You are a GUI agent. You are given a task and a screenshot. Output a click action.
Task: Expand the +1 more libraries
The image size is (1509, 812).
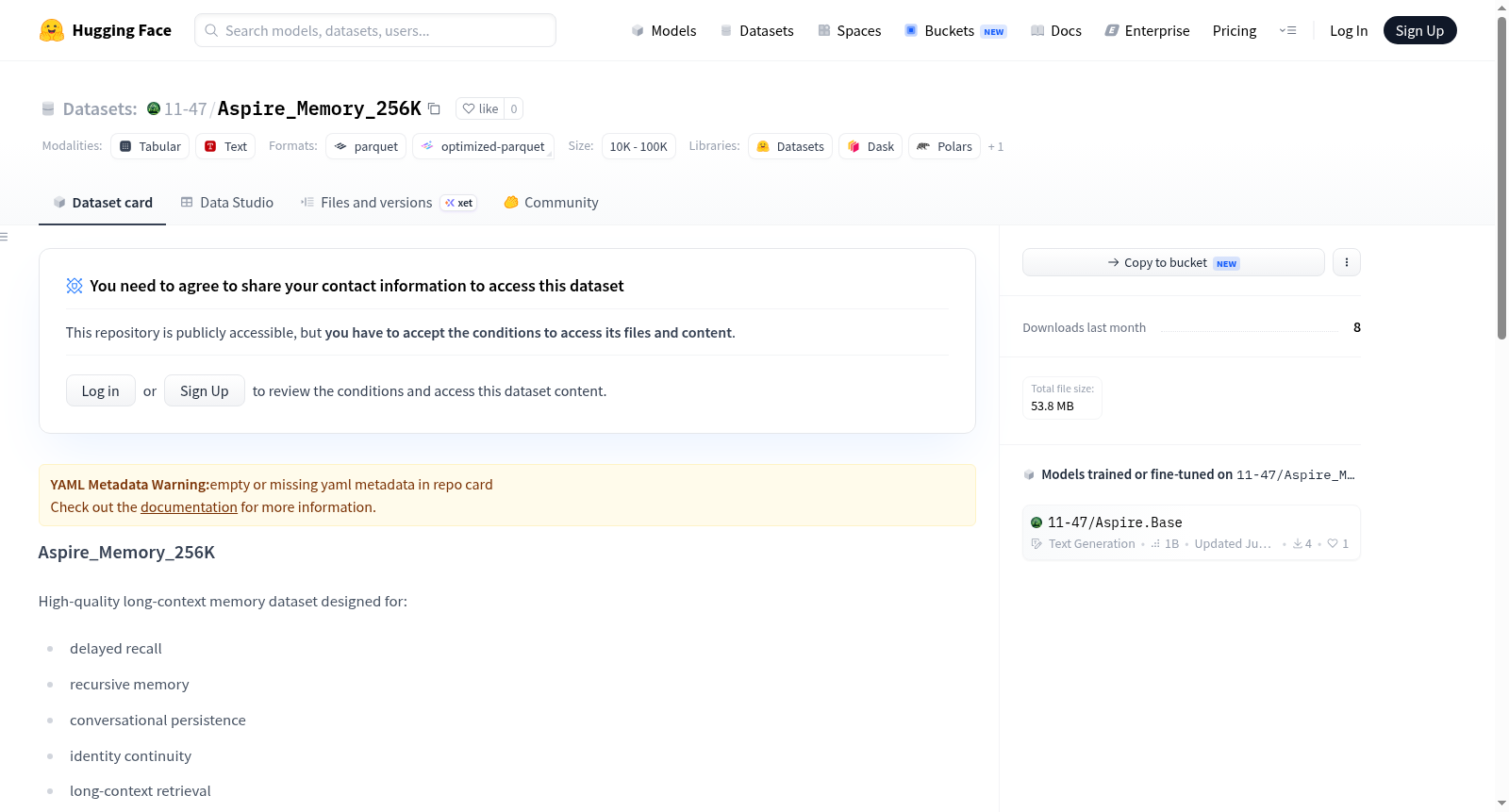996,146
